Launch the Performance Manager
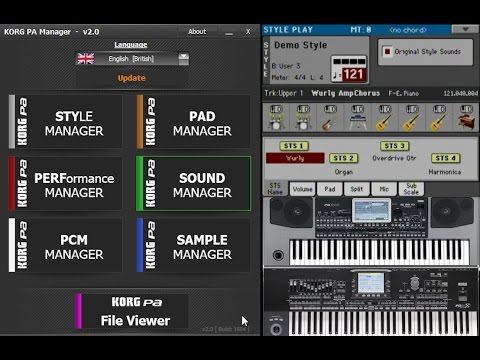Screen dimensions: 480x360 (x=66, y=183)
